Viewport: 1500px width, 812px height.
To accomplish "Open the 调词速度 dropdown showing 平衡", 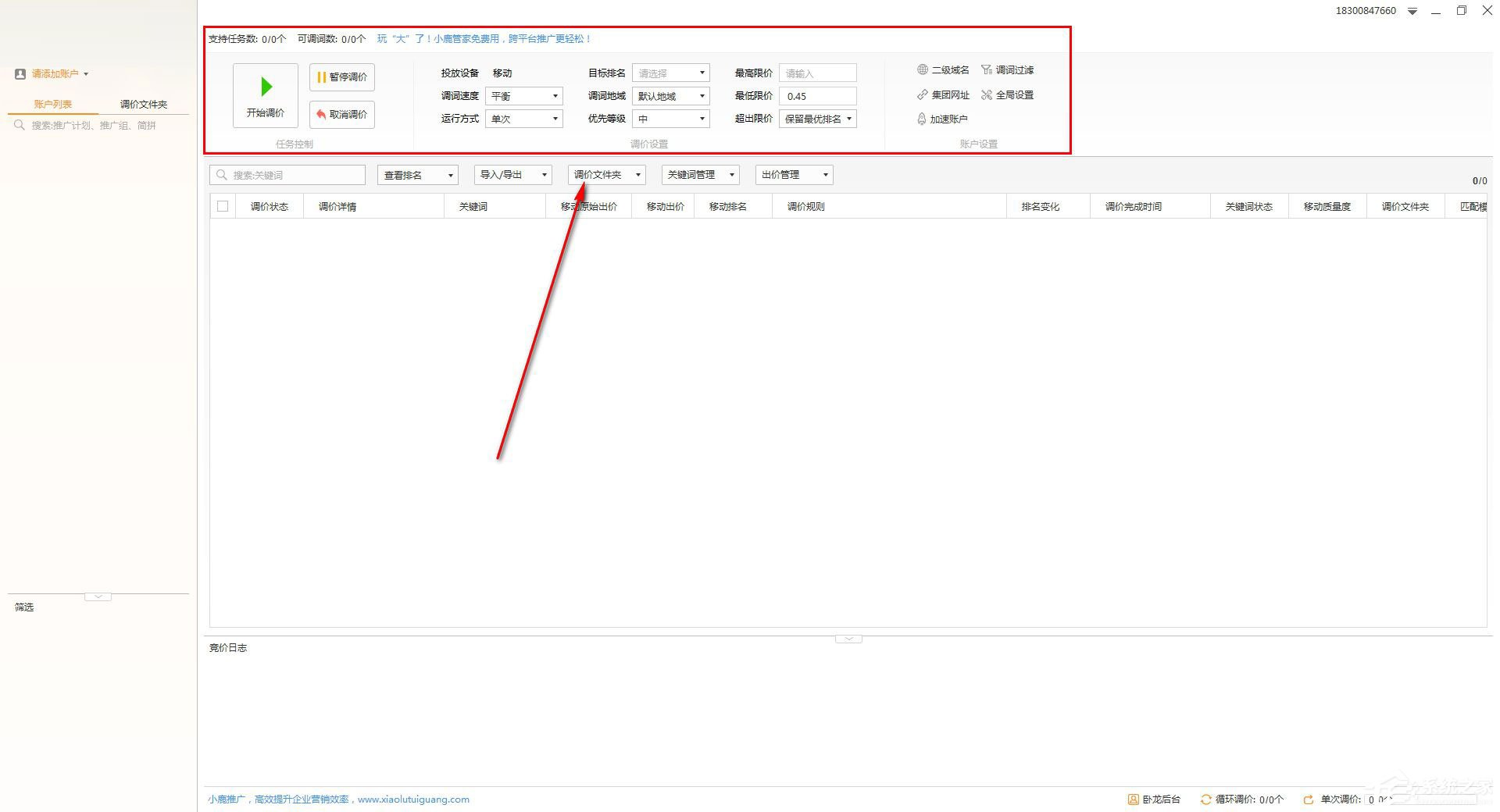I will (x=523, y=96).
